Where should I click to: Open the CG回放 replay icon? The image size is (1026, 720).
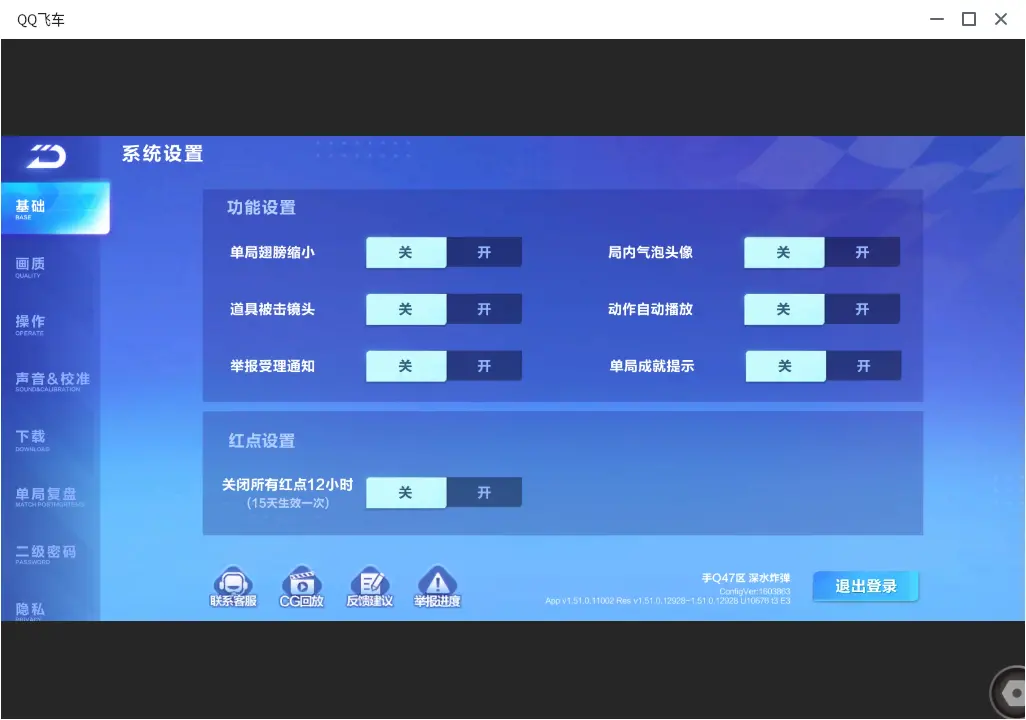point(302,586)
